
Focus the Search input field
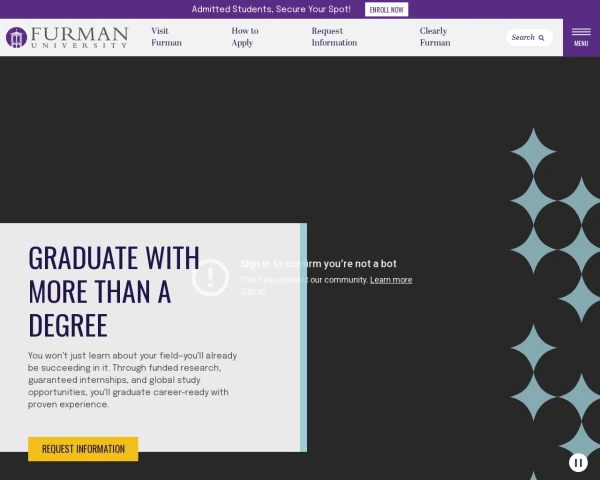(529, 38)
